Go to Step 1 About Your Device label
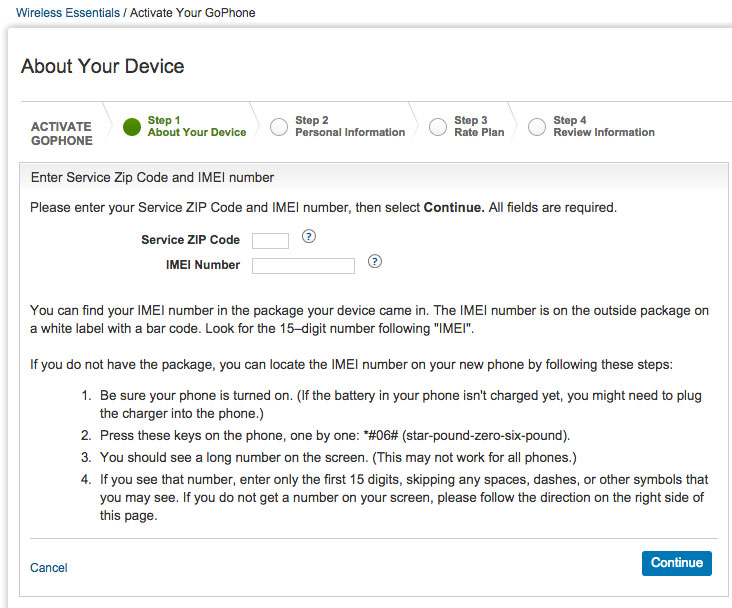Image resolution: width=732 pixels, height=608 pixels. point(196,127)
